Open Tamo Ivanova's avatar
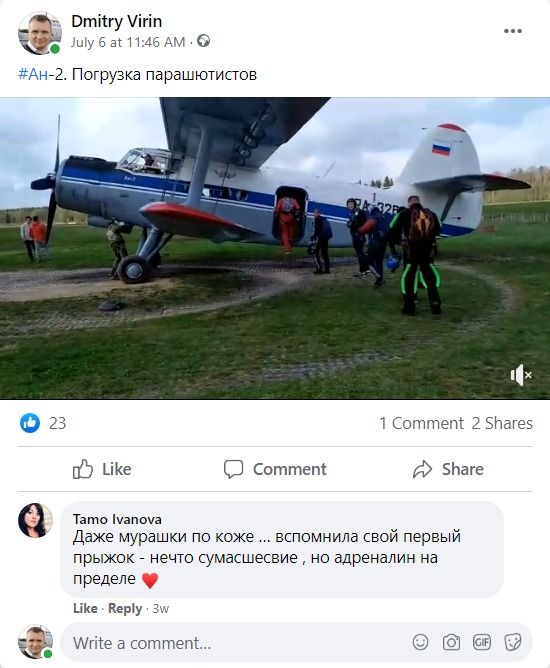Image resolution: width=550 pixels, height=668 pixels. pos(35,520)
